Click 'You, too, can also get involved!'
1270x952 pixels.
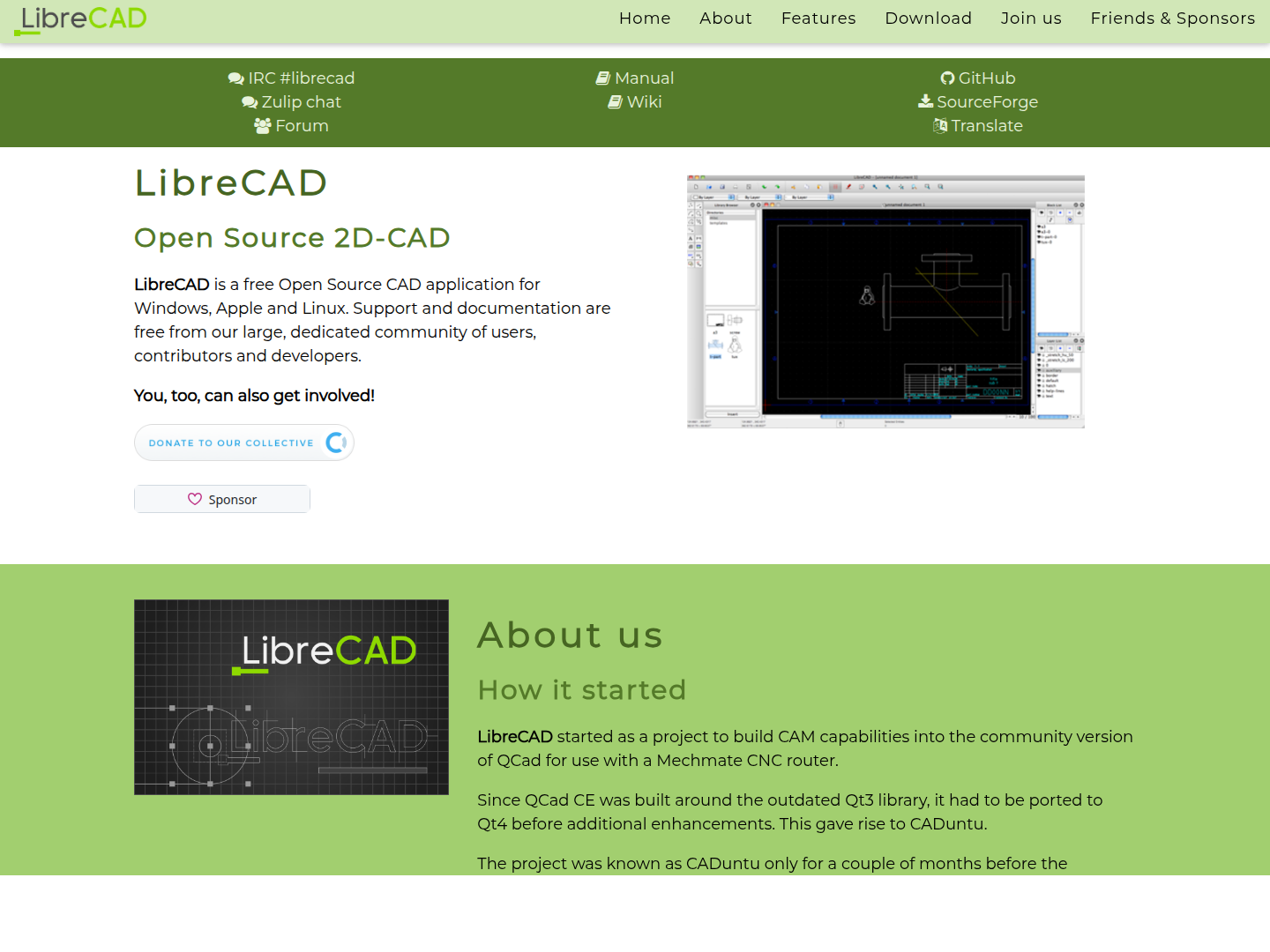(254, 396)
